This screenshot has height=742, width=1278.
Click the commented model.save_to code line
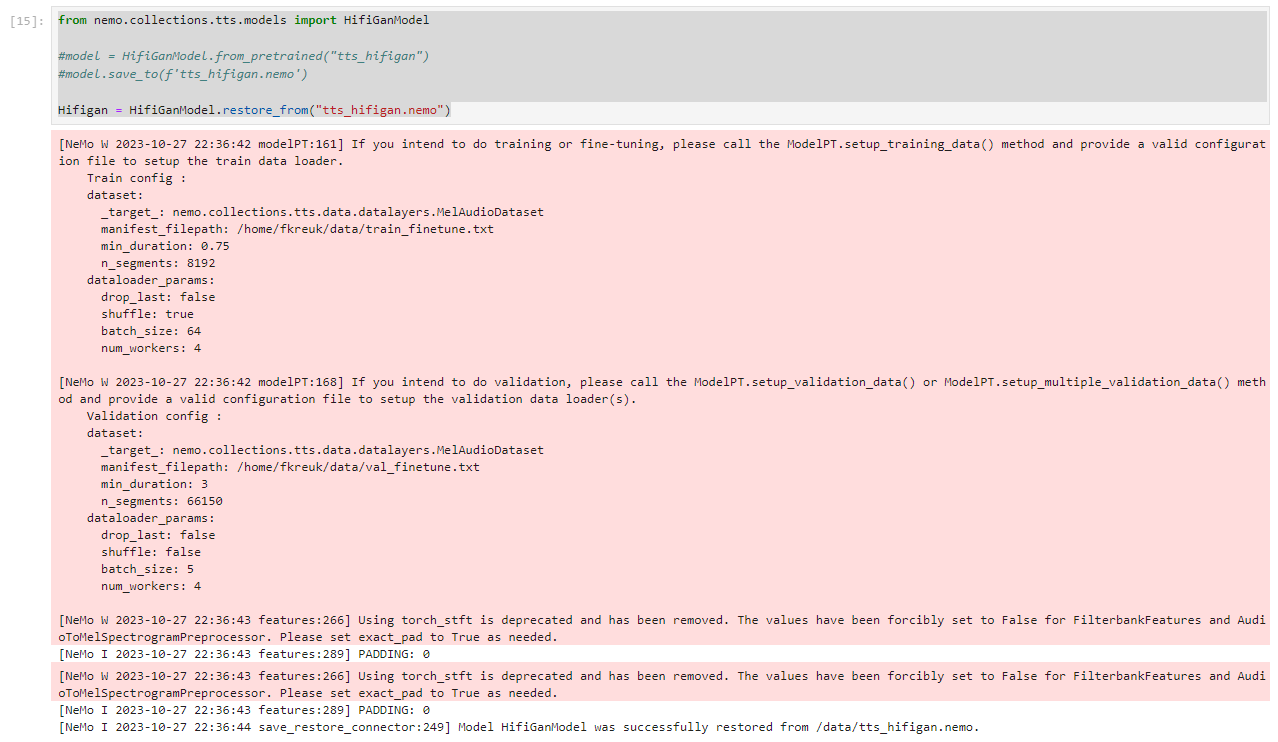[x=183, y=74]
